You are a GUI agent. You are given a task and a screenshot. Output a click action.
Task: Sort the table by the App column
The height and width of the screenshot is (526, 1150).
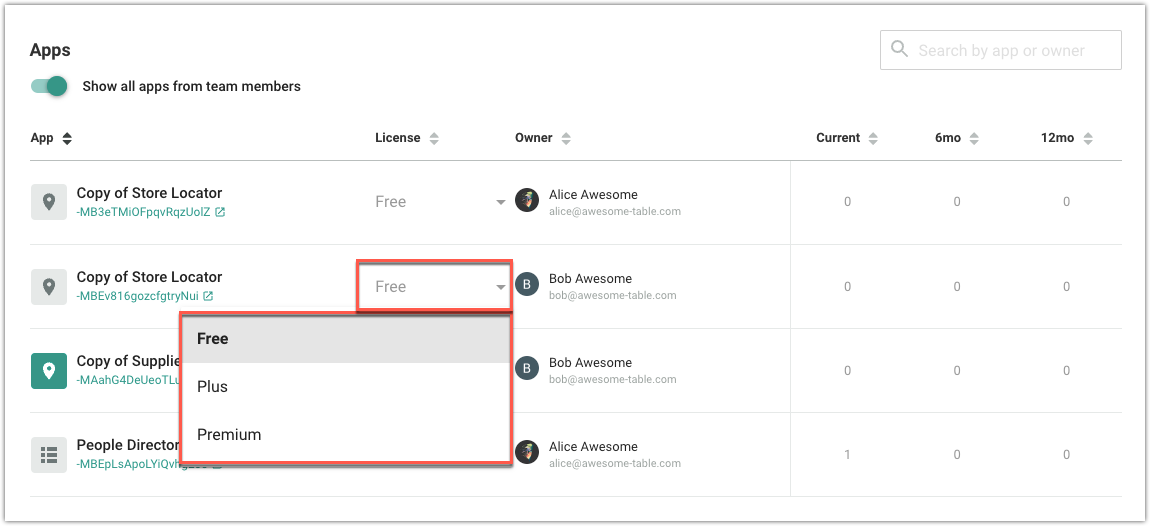tap(67, 138)
